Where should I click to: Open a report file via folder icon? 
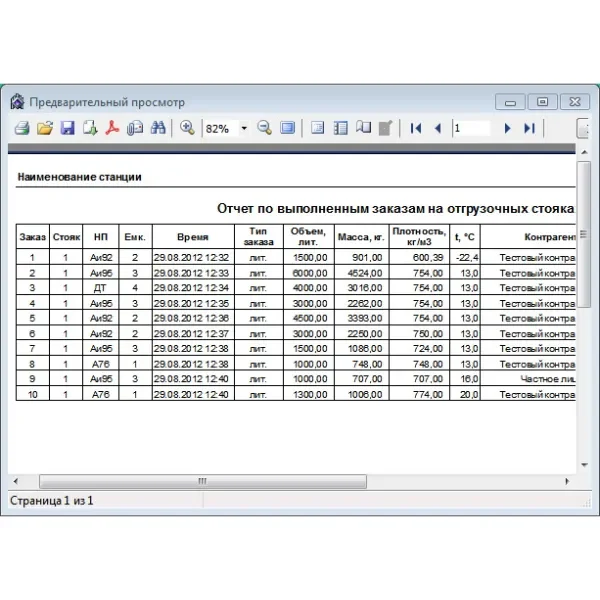point(45,128)
